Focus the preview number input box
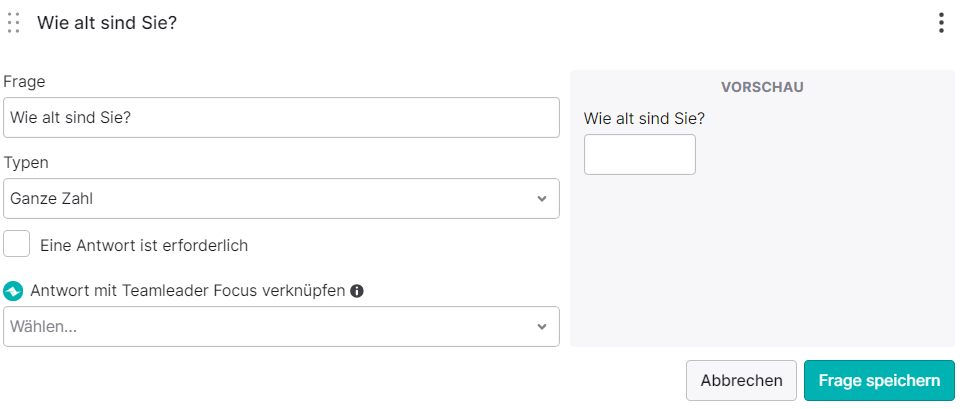Screen dimensions: 962x409 640,155
